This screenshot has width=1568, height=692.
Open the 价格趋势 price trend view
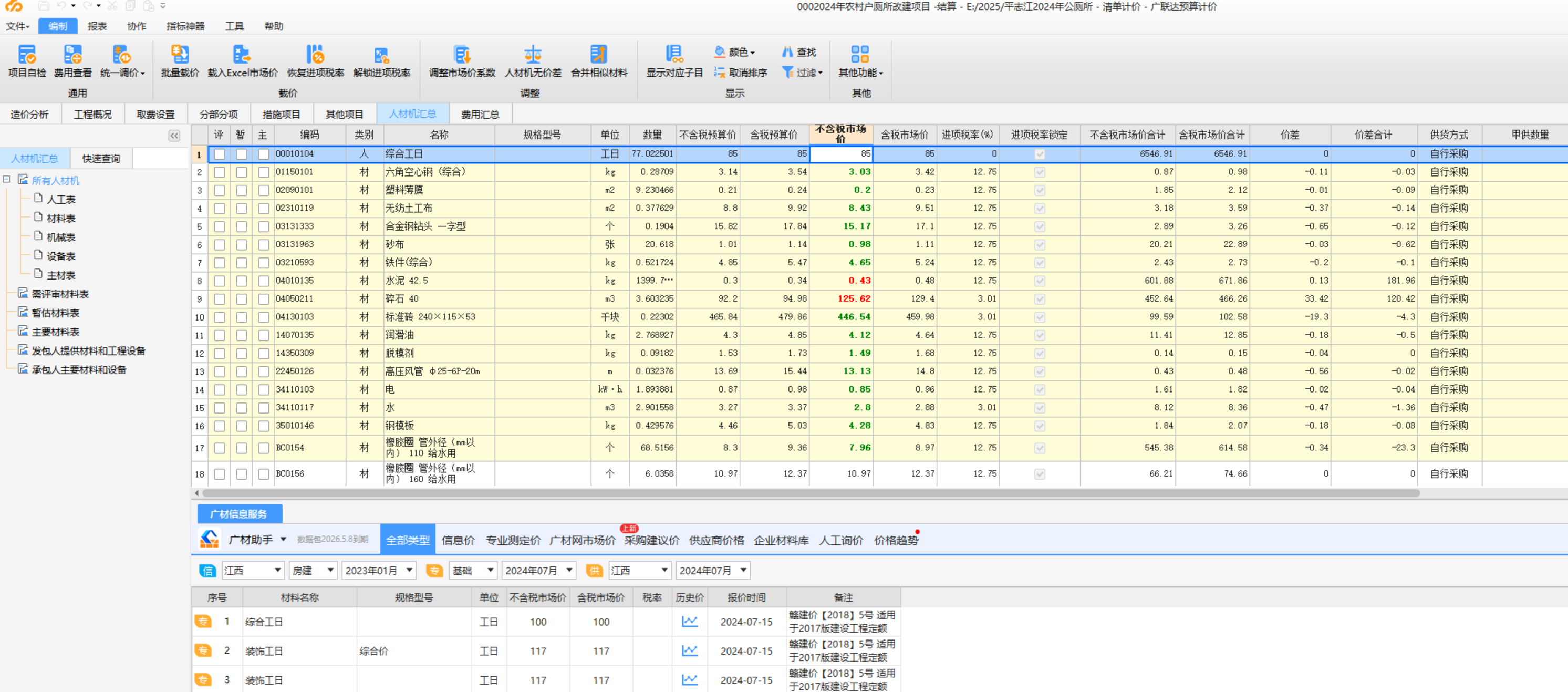tap(896, 540)
